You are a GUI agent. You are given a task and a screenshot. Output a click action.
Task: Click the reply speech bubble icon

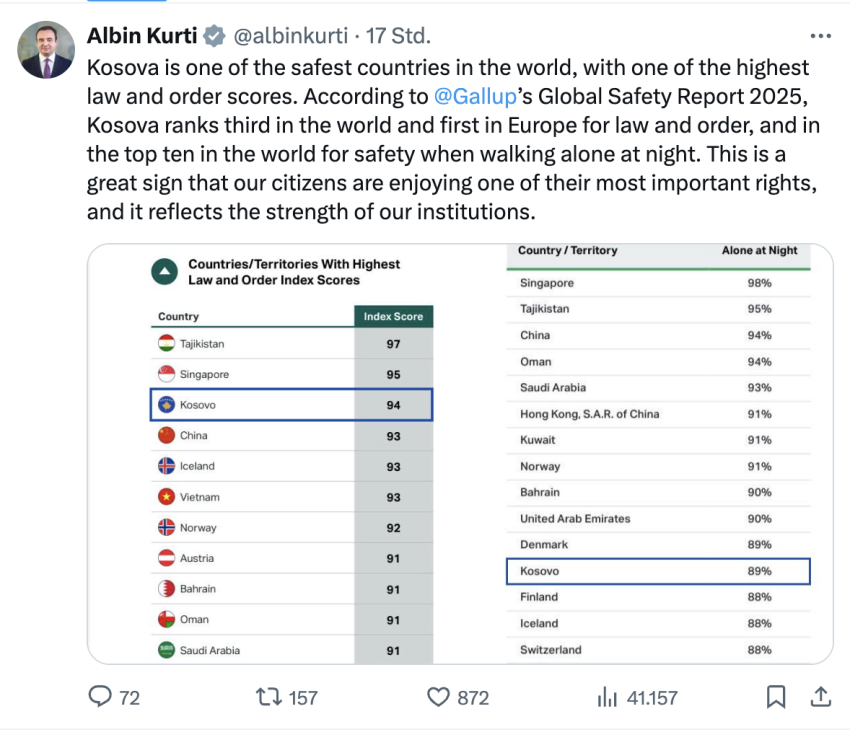coord(101,697)
